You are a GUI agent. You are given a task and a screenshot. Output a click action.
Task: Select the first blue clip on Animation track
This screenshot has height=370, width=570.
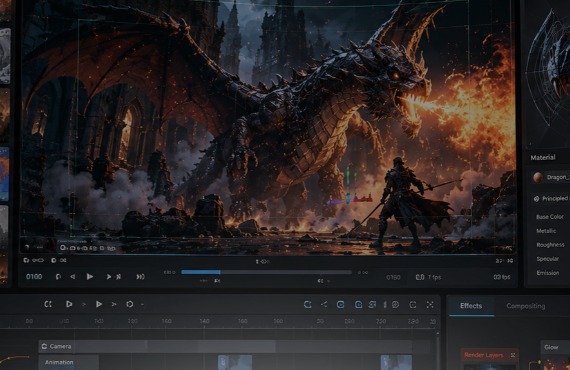[235, 362]
